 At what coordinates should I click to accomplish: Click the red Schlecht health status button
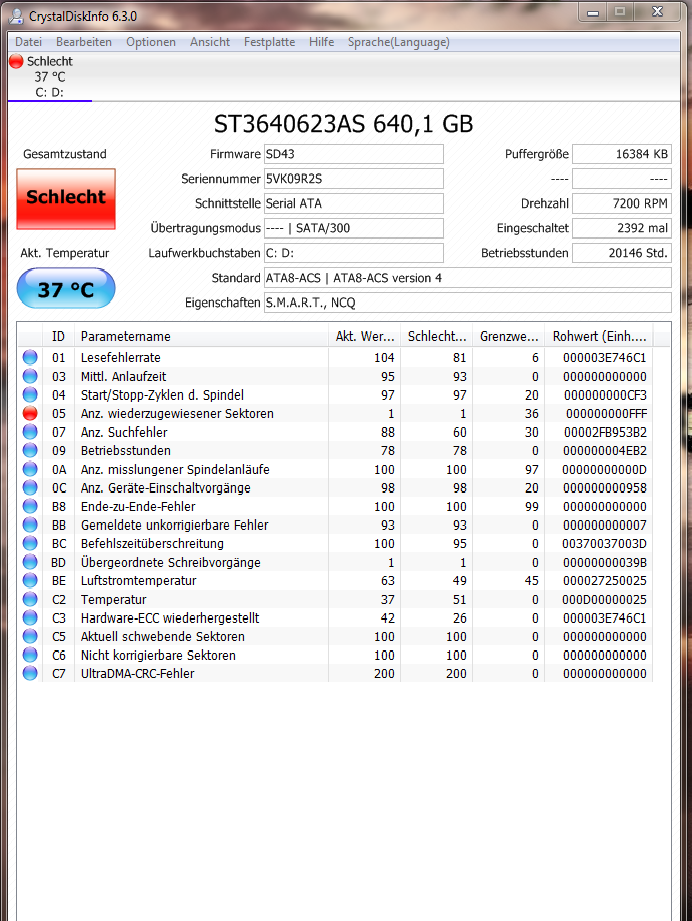66,199
